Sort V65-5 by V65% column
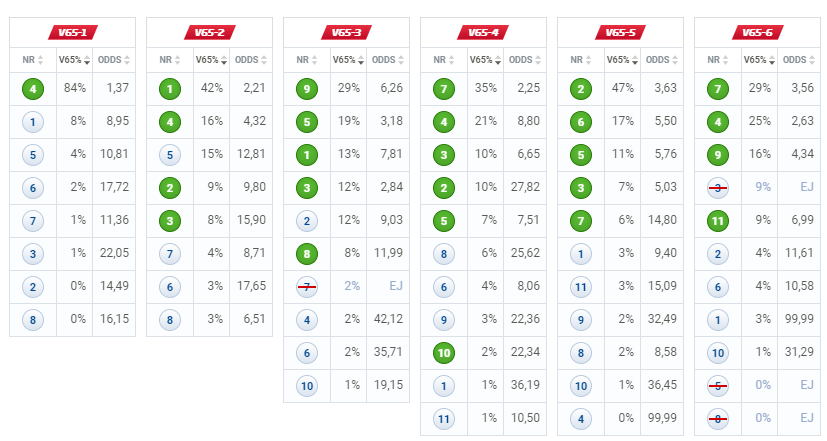The image size is (827, 441). (622, 60)
